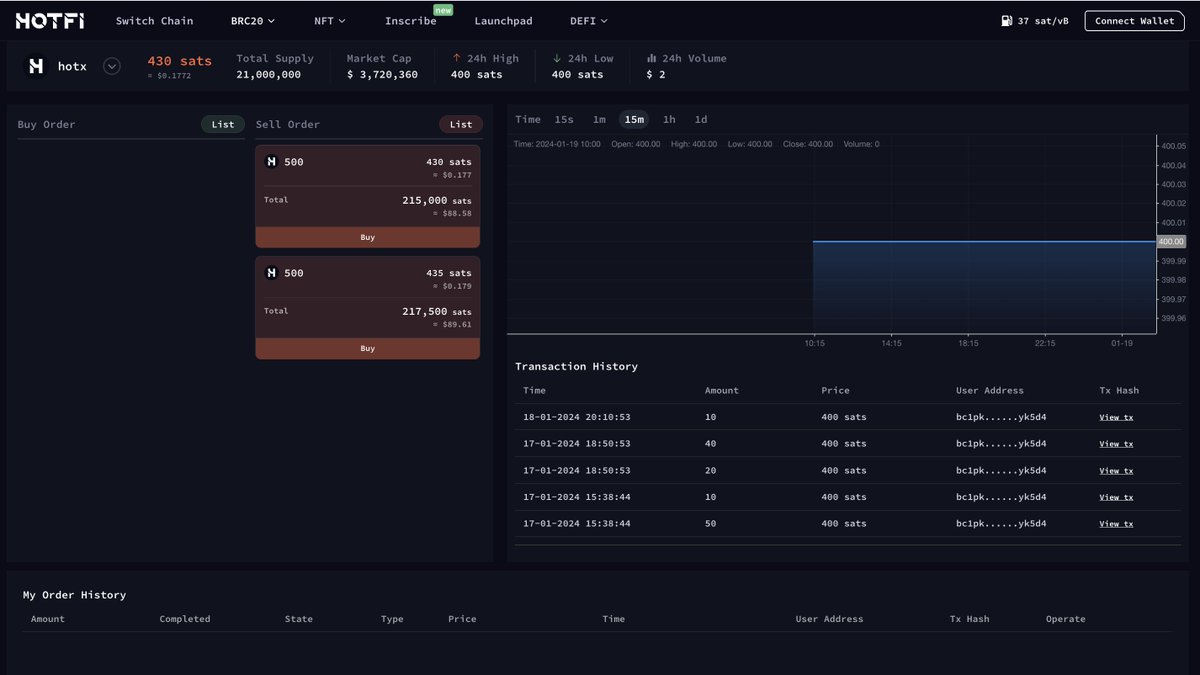Click the Tx Hash column in My Order History
The width and height of the screenshot is (1200, 675).
pyautogui.click(x=969, y=619)
